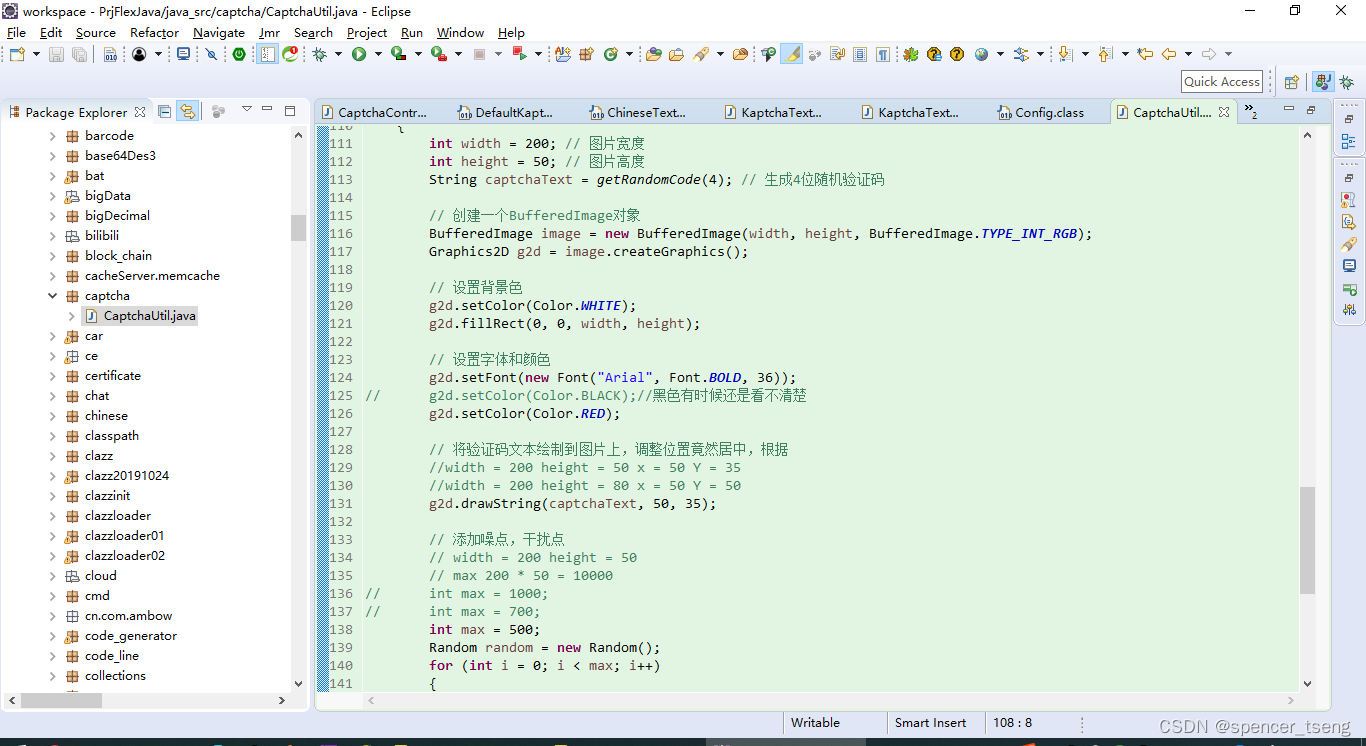The width and height of the screenshot is (1366, 746).
Task: Toggle Skip All Breakpoints
Action: (211, 54)
